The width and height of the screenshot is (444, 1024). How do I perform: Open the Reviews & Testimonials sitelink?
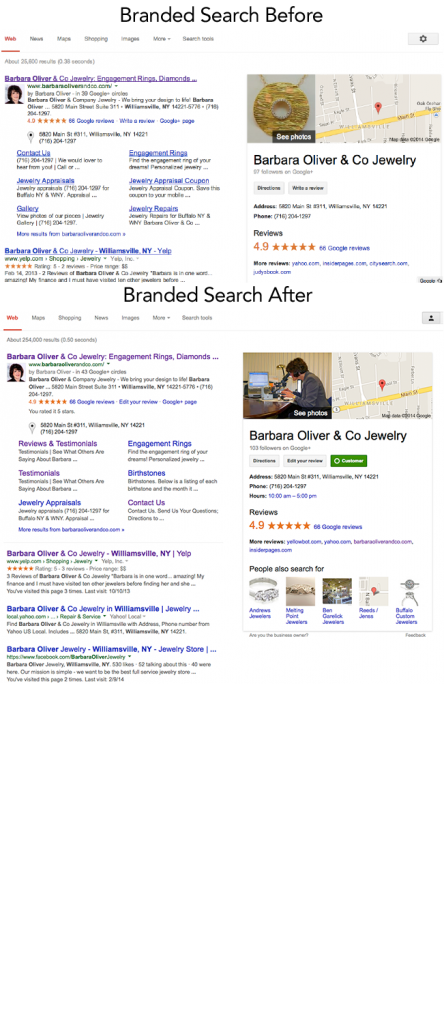(x=57, y=444)
